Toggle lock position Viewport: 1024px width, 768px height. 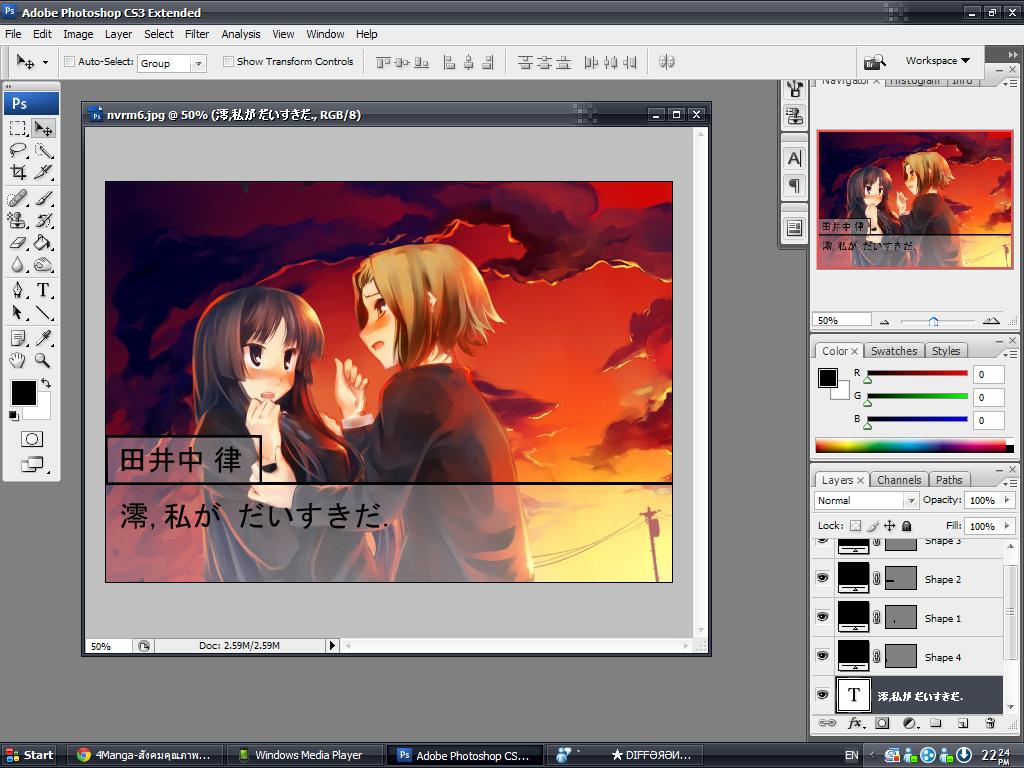(x=889, y=526)
